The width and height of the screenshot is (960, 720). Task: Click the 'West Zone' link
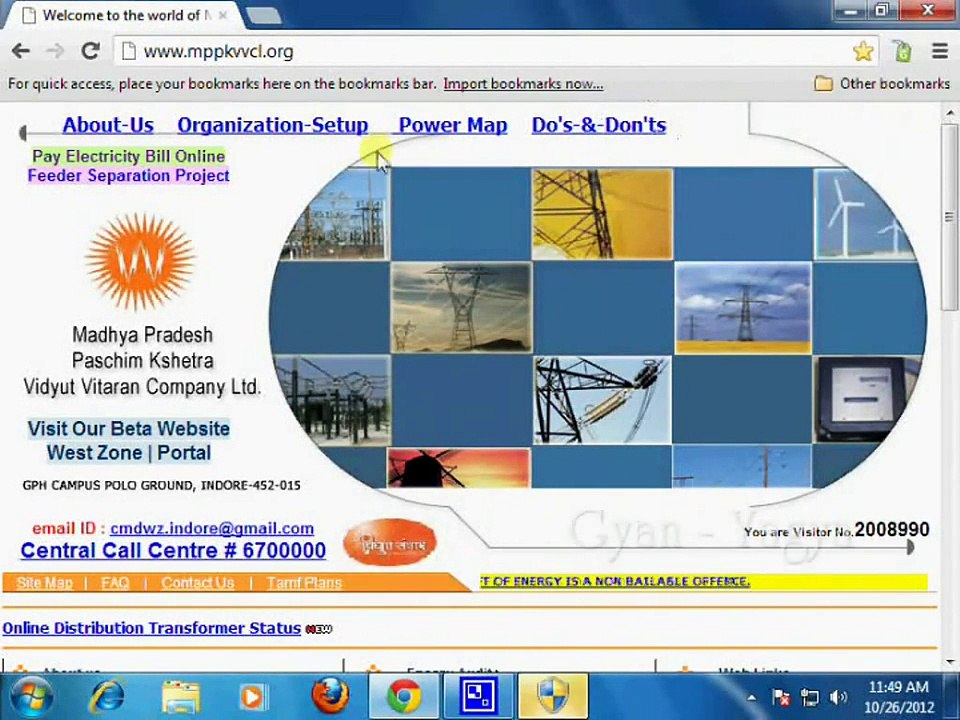point(94,453)
